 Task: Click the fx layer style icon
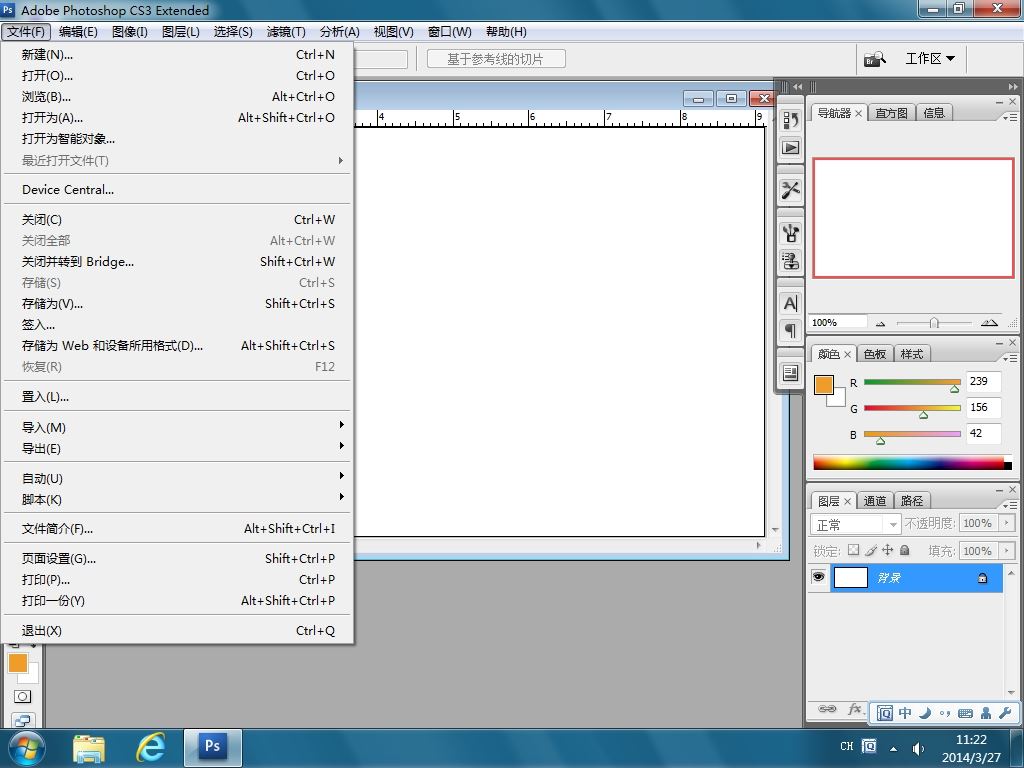point(854,709)
